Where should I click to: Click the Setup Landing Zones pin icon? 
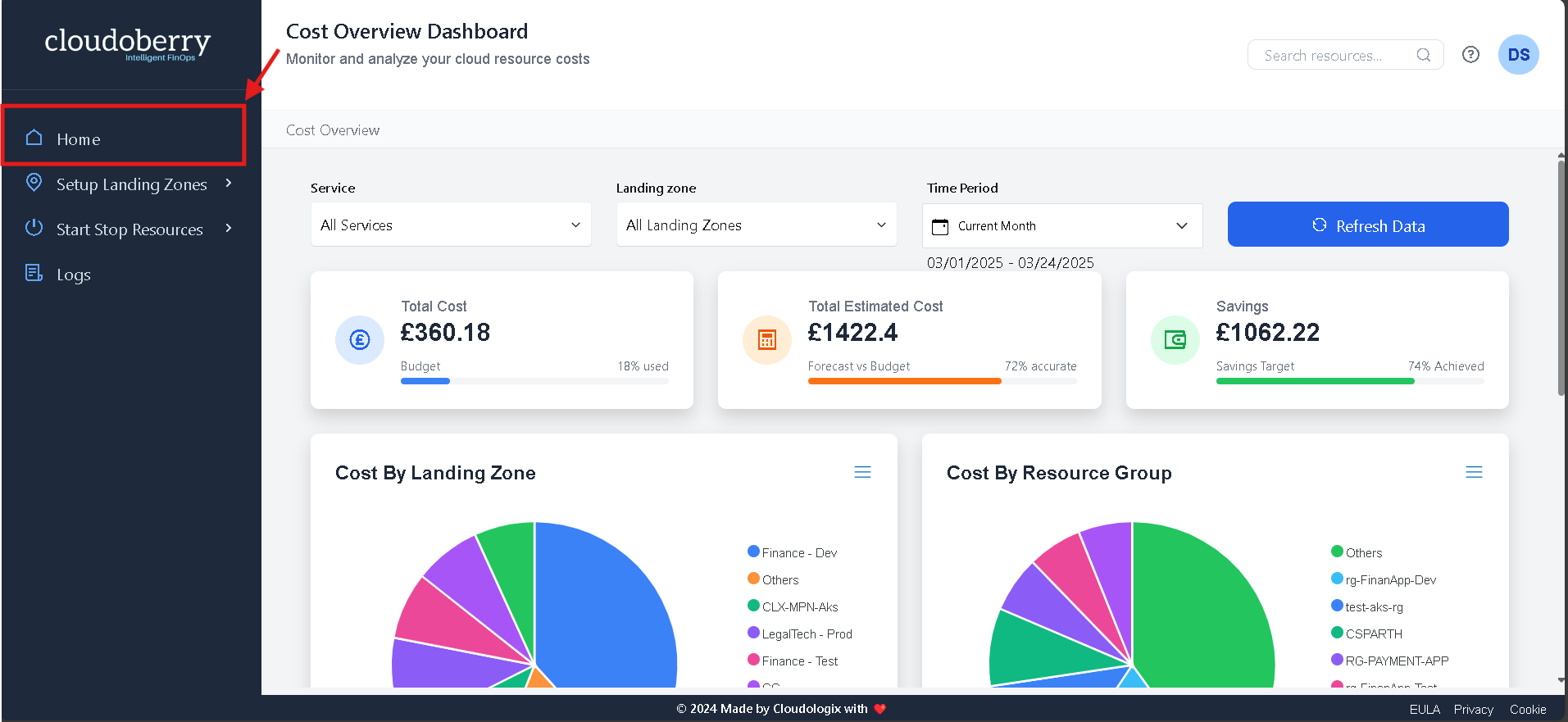coord(34,182)
